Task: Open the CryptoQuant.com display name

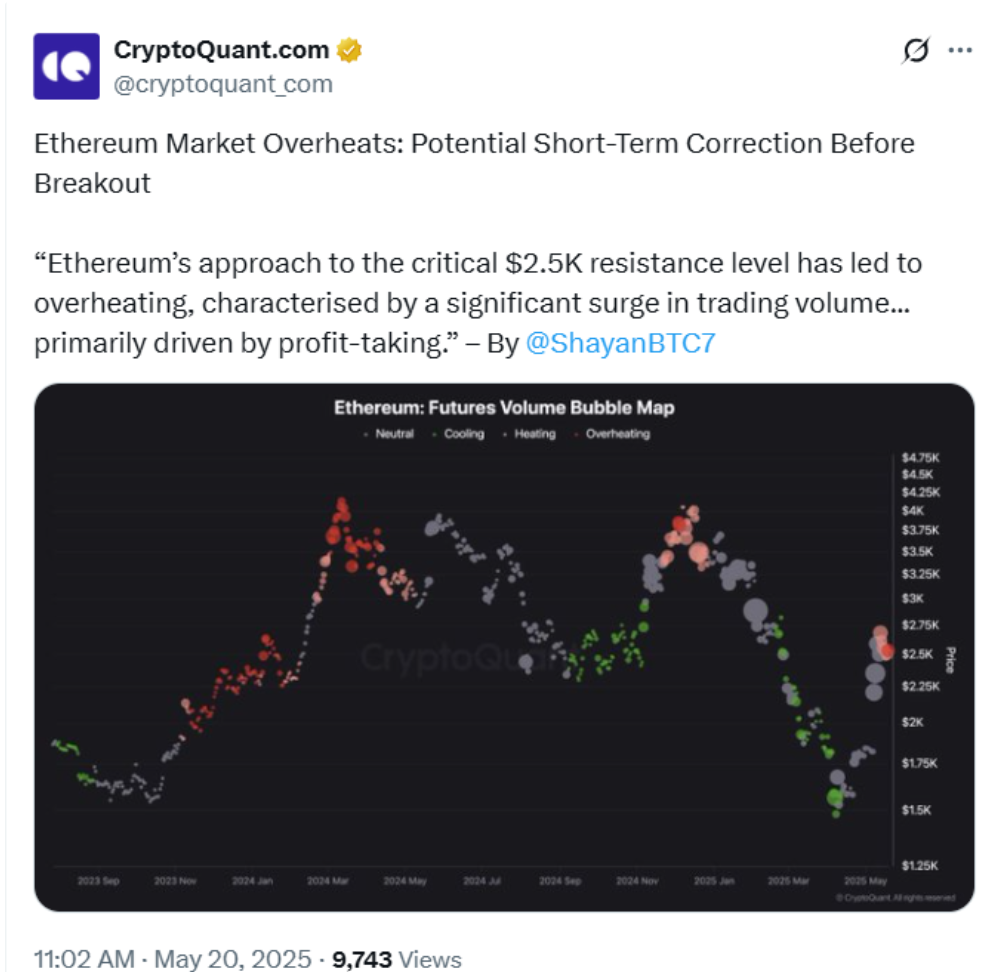Action: [221, 50]
